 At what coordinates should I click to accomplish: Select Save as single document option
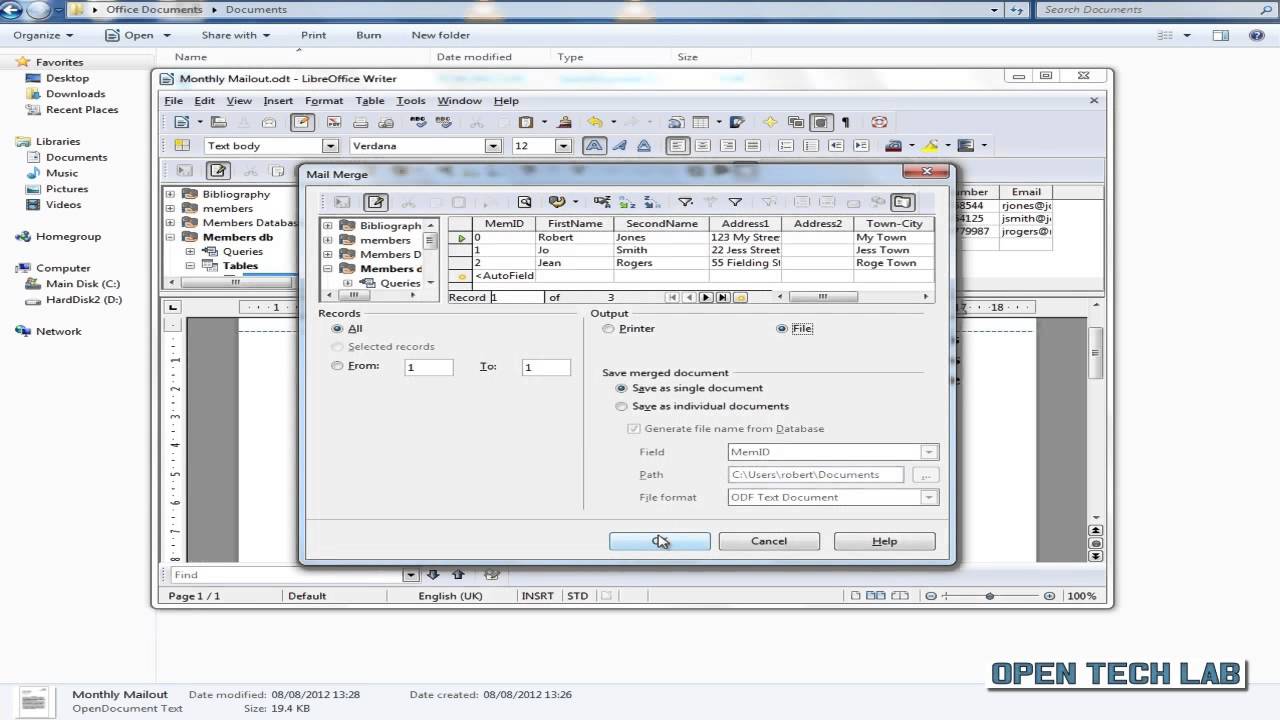point(622,388)
